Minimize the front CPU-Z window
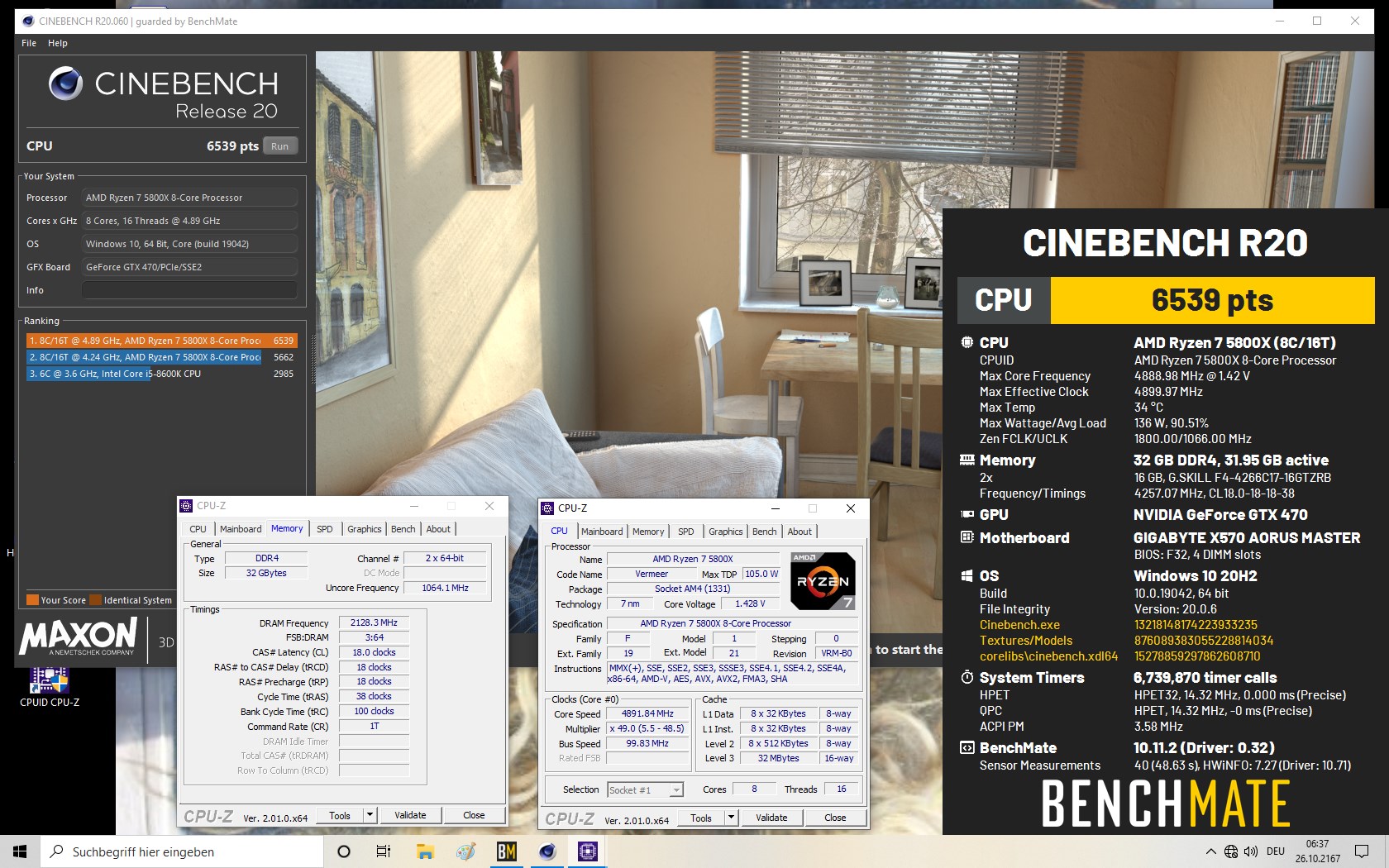The width and height of the screenshot is (1389, 868). pyautogui.click(x=775, y=508)
